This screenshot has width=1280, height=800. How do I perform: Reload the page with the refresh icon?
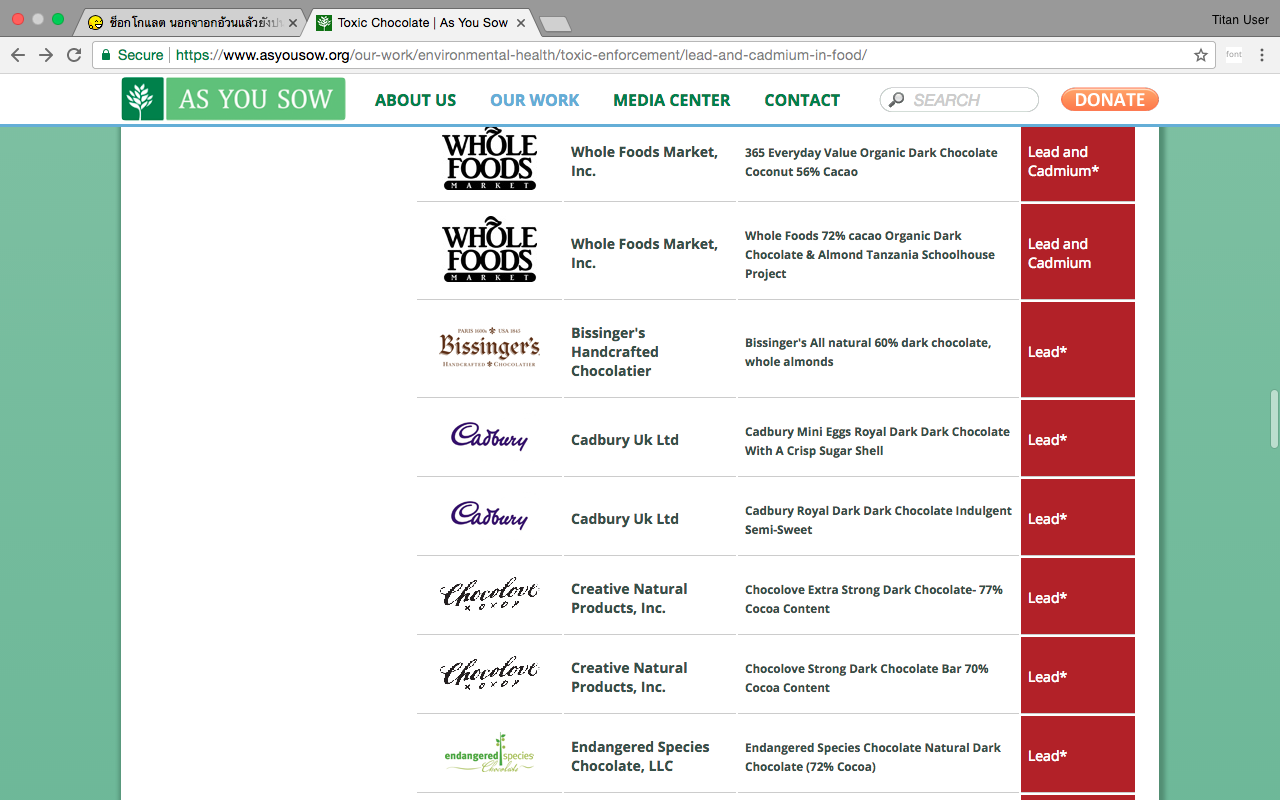click(74, 55)
